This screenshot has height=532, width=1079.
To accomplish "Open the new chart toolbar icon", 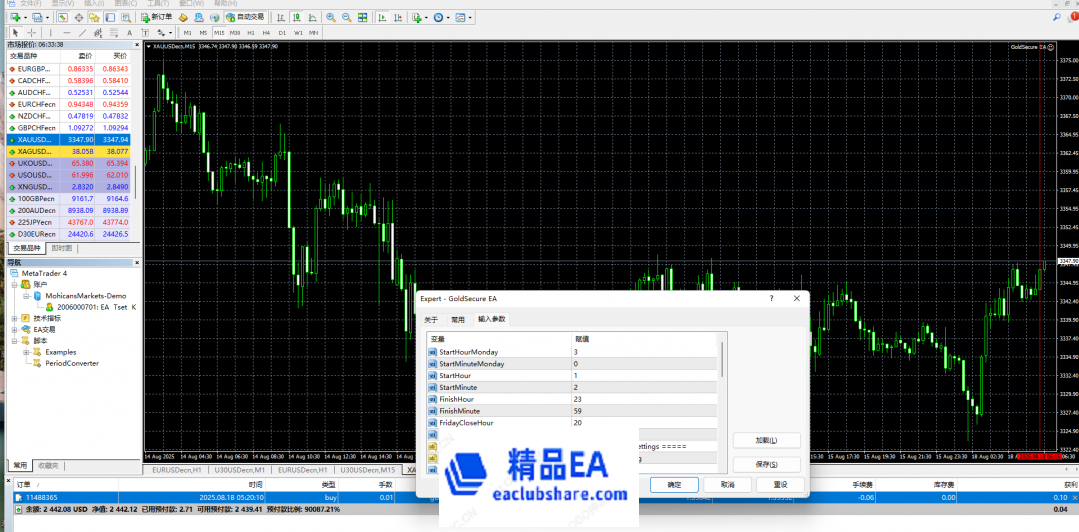I will point(14,17).
